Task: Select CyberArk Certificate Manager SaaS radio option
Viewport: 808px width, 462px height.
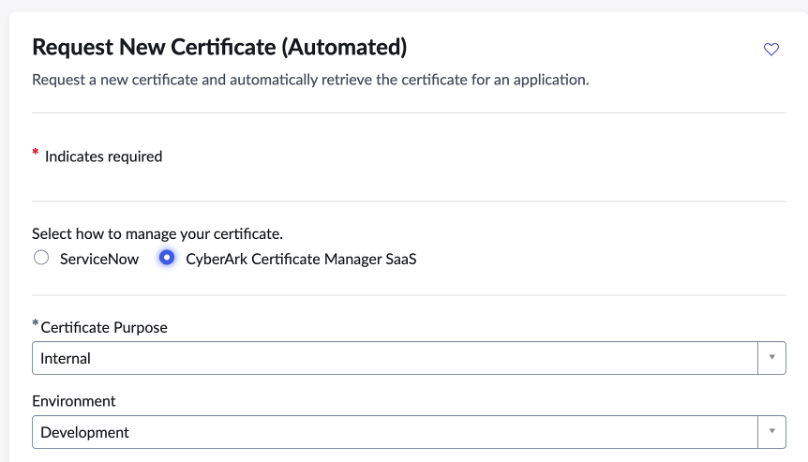Action: point(166,257)
